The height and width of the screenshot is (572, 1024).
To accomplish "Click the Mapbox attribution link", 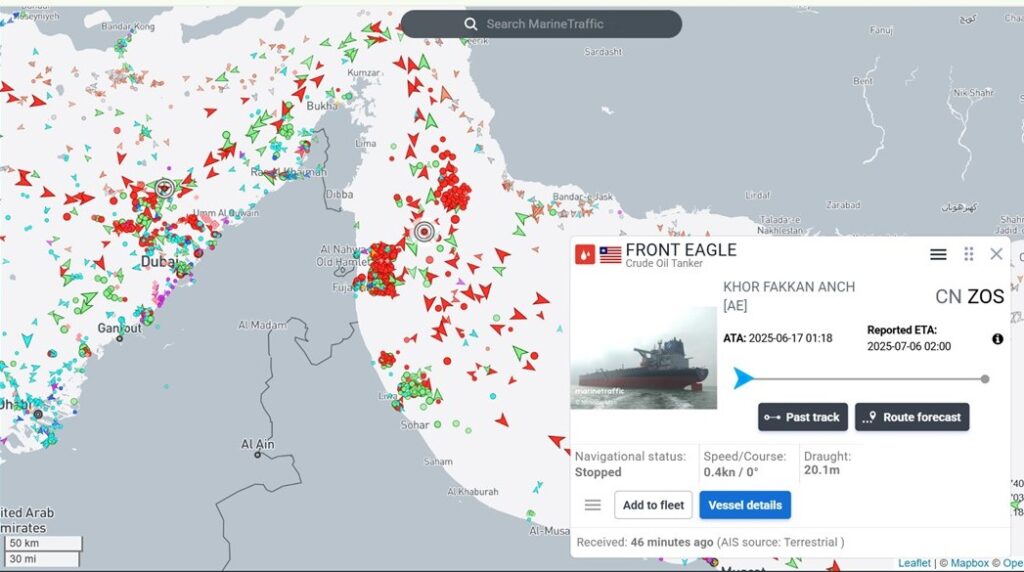I will click(x=970, y=563).
